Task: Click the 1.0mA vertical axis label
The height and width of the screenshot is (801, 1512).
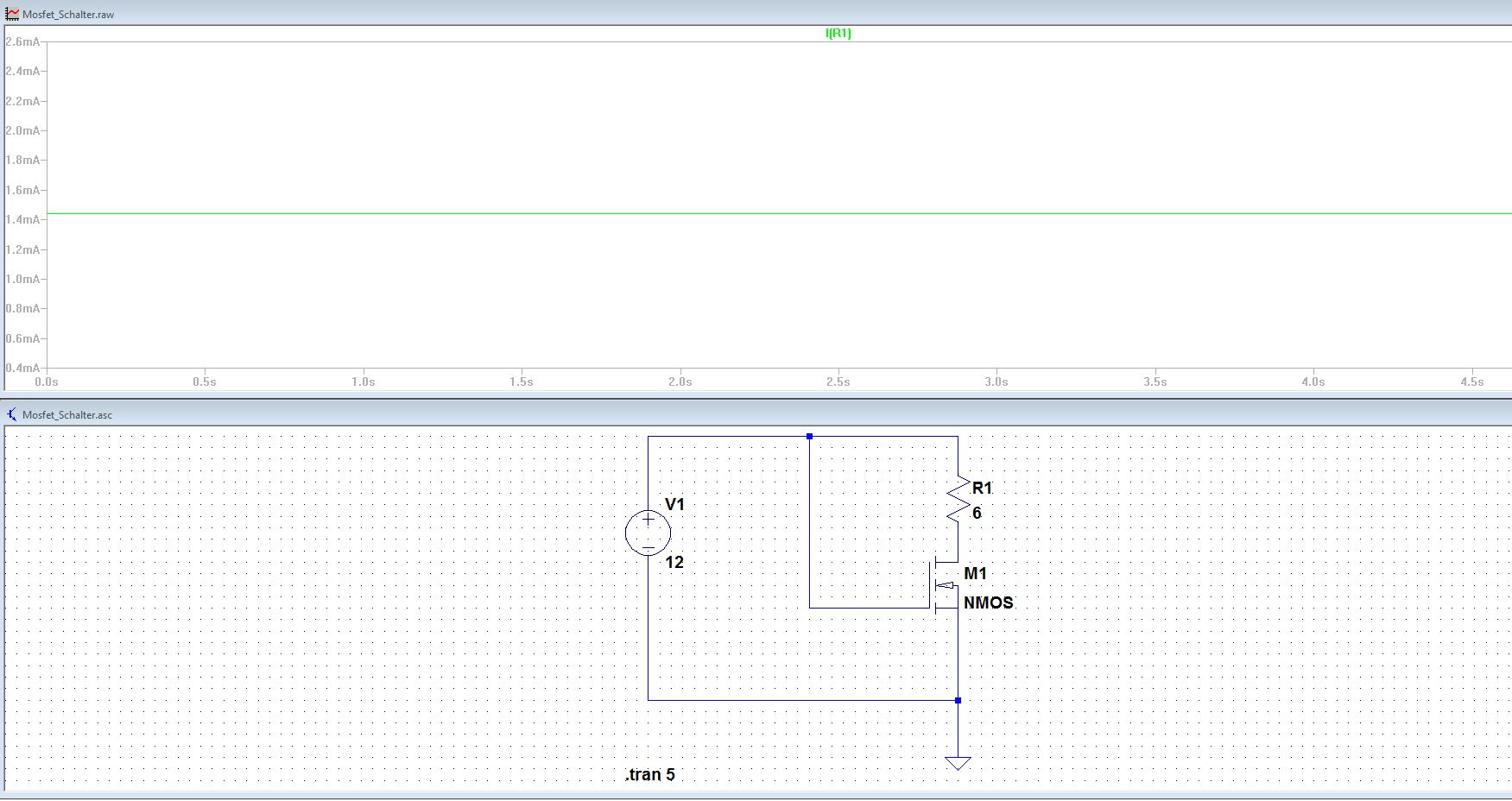Action: [x=22, y=279]
